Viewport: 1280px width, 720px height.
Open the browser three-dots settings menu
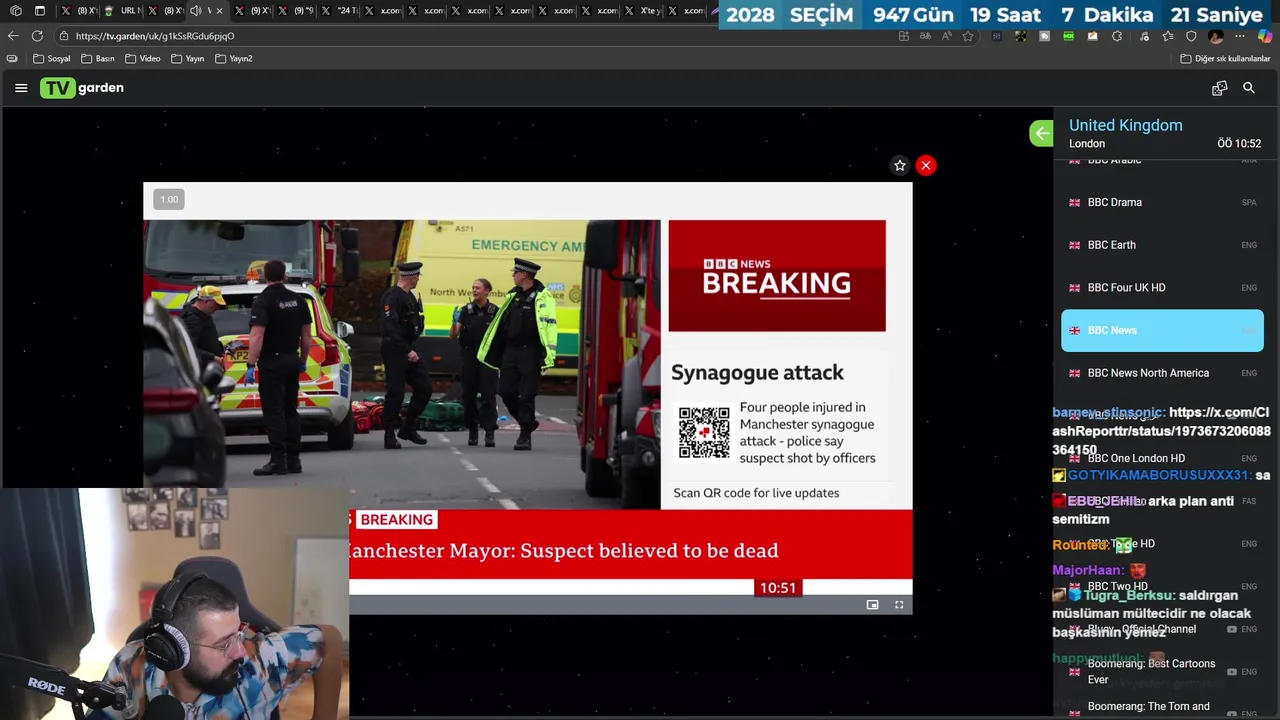(1240, 36)
